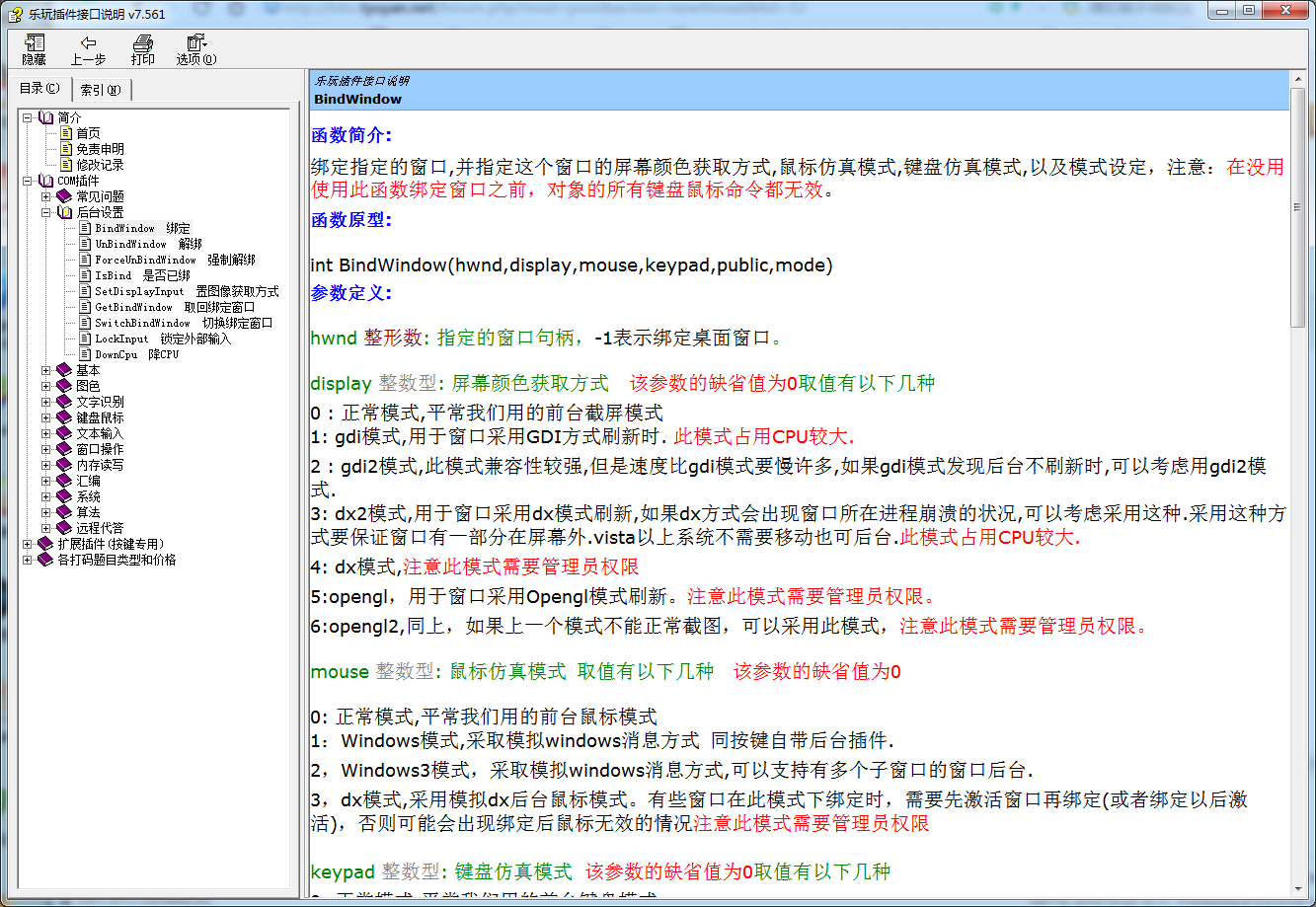
Task: Click the 函数原型 int BindWindow signature text
Action: tap(572, 265)
